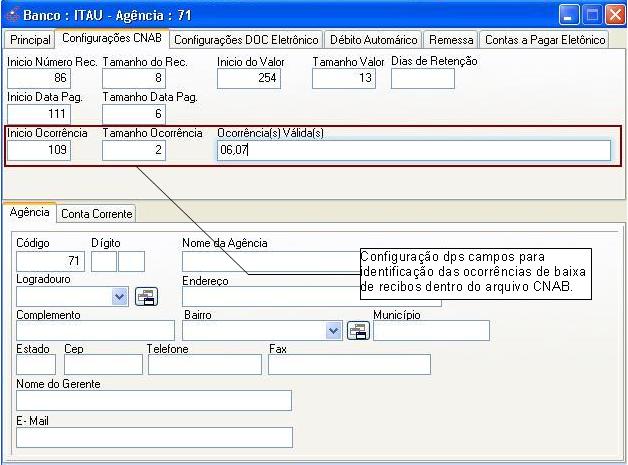Click the Agência Código field
The height and width of the screenshot is (465, 628).
tap(50, 261)
